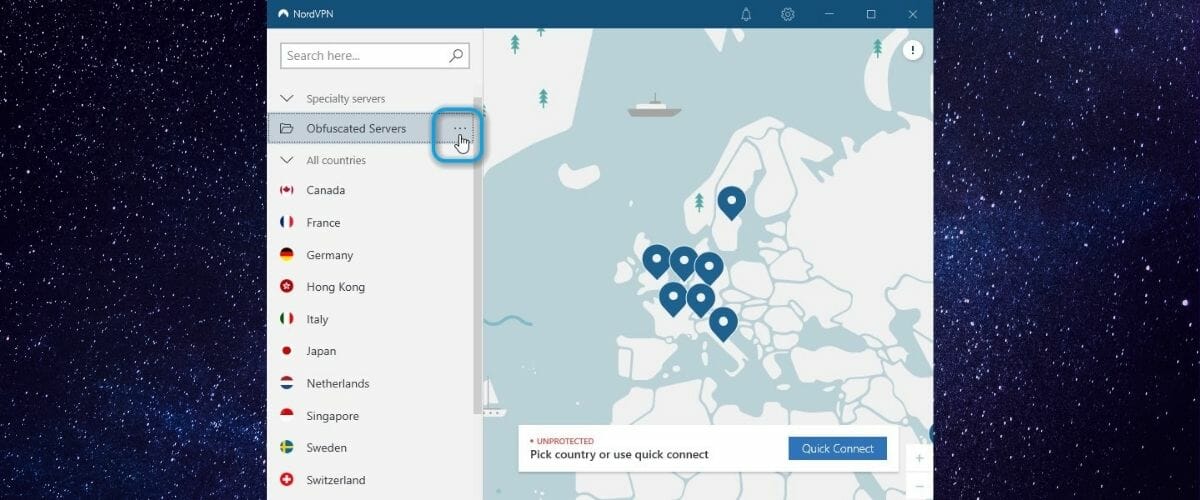The image size is (1200, 500).
Task: Click the Search here field
Action: 375,55
